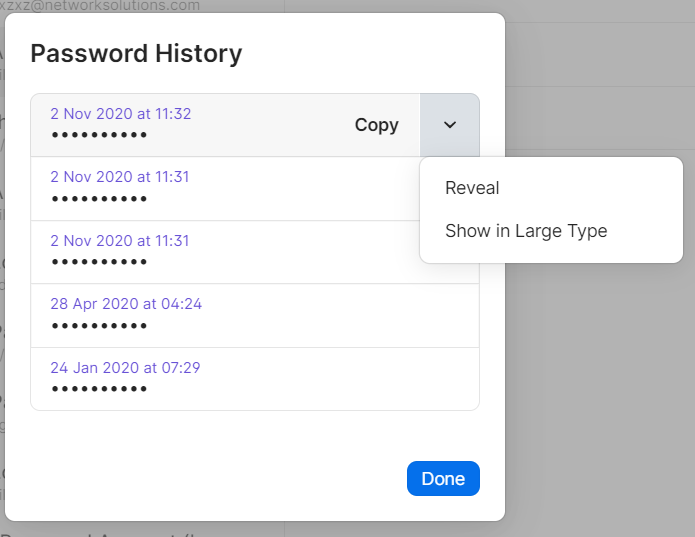
Task: Copy the 11:32 password entry
Action: click(x=376, y=125)
